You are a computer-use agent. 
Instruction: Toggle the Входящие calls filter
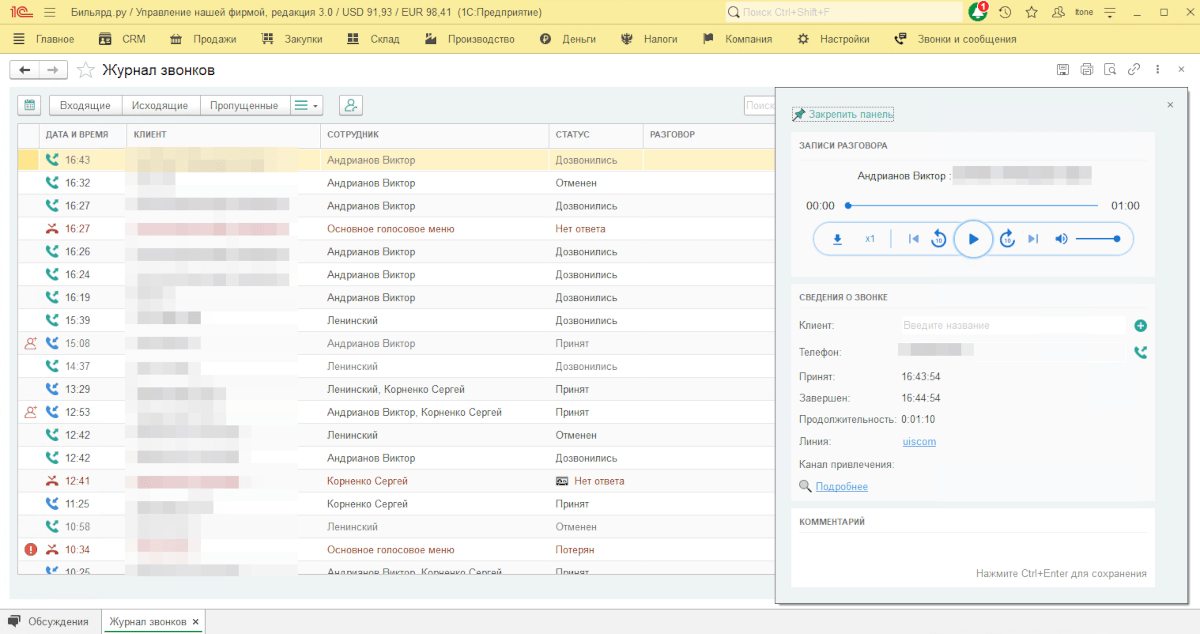coord(85,105)
